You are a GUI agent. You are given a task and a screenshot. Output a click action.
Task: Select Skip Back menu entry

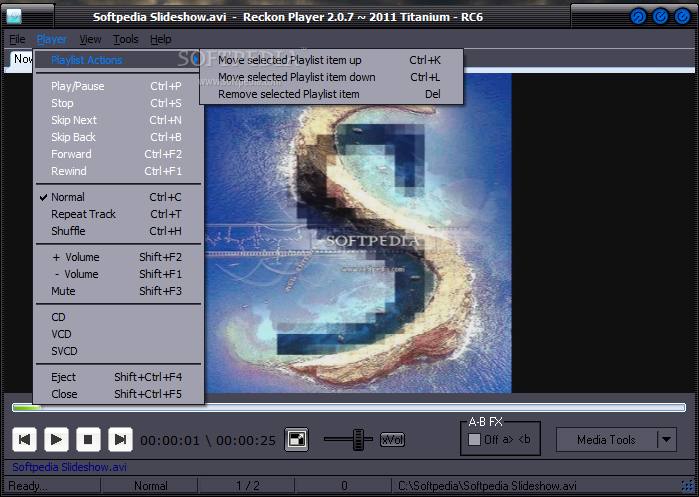pos(119,137)
